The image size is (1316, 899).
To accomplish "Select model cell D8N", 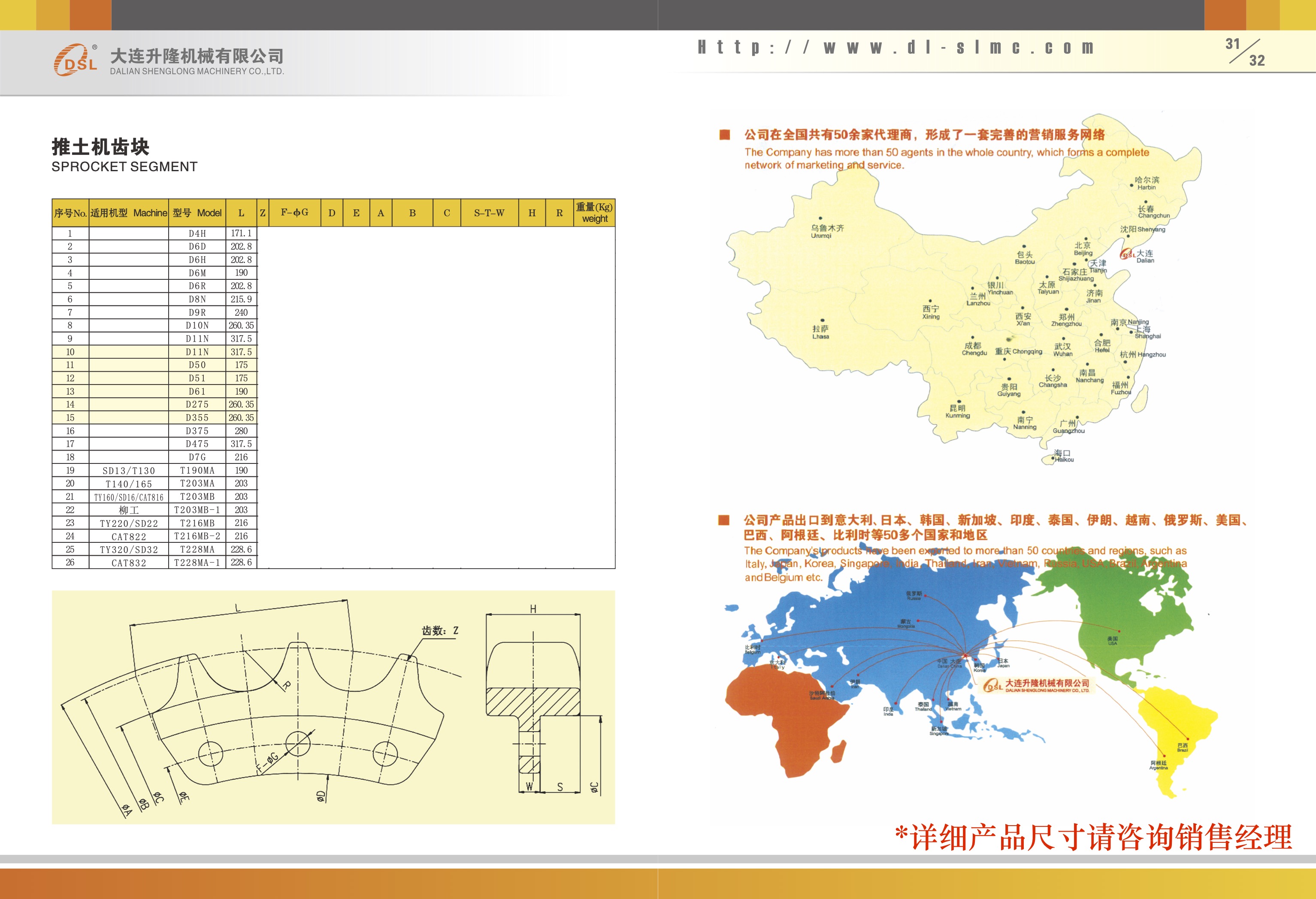I will (x=197, y=299).
